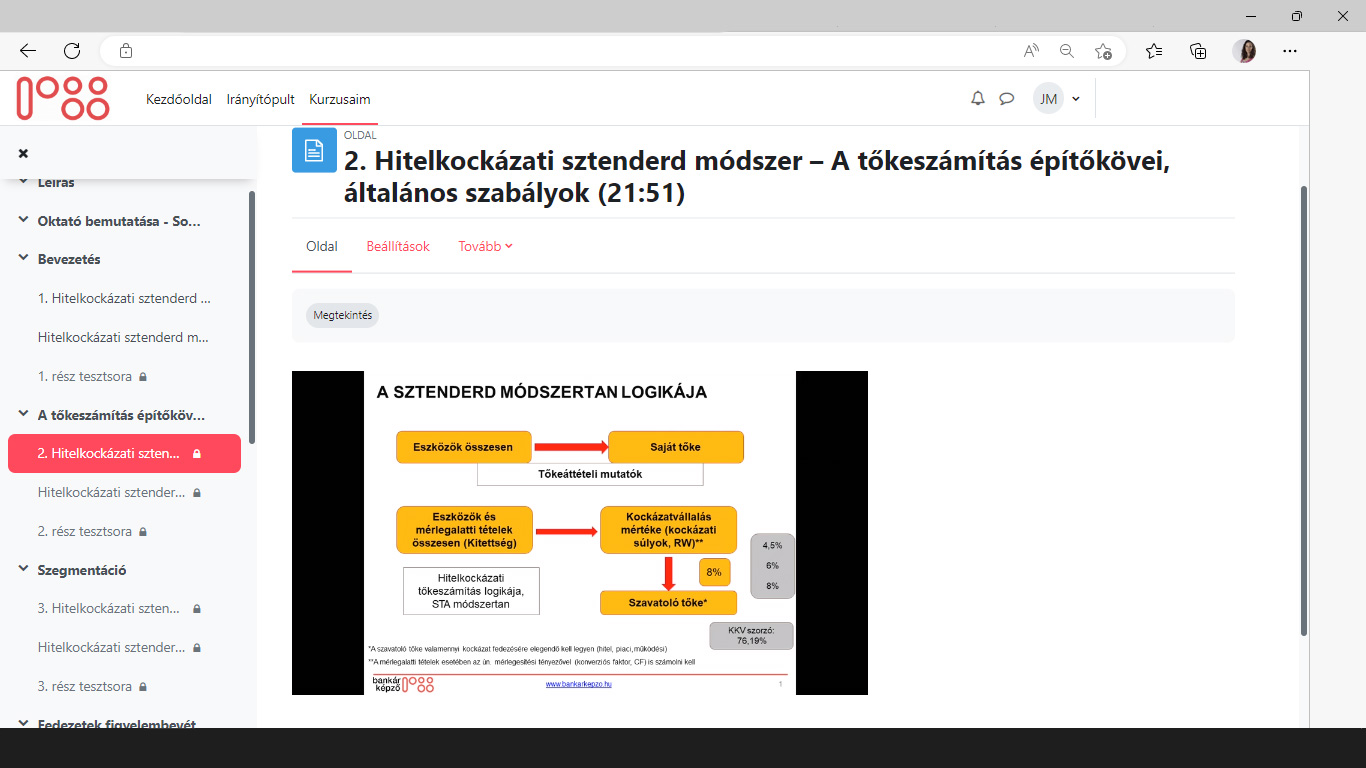The image size is (1366, 768).
Task: Click the favorites star in the browser toolbar
Action: 1154,50
